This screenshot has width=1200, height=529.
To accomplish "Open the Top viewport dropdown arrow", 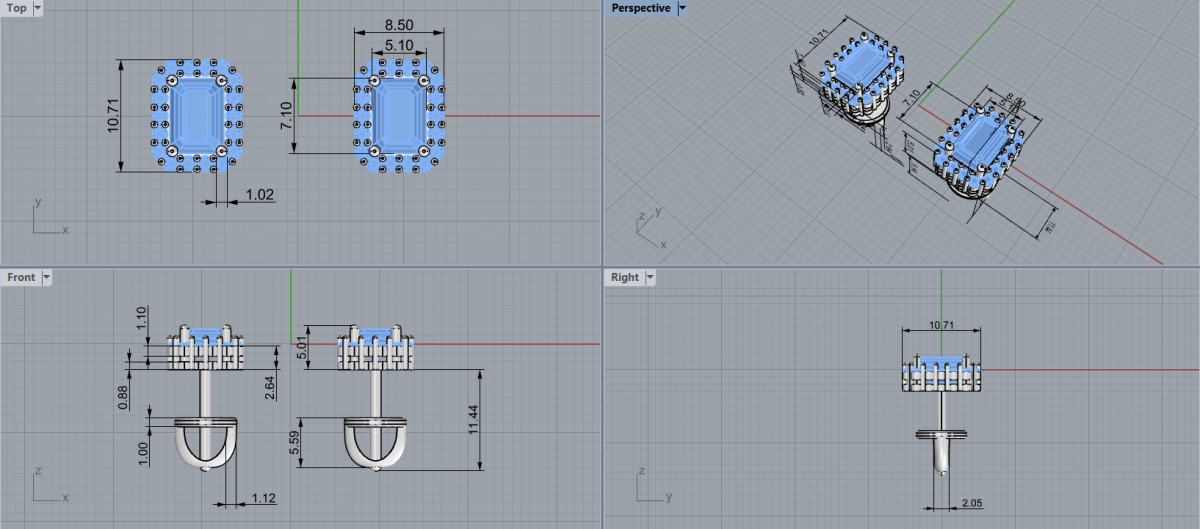I will (x=37, y=8).
